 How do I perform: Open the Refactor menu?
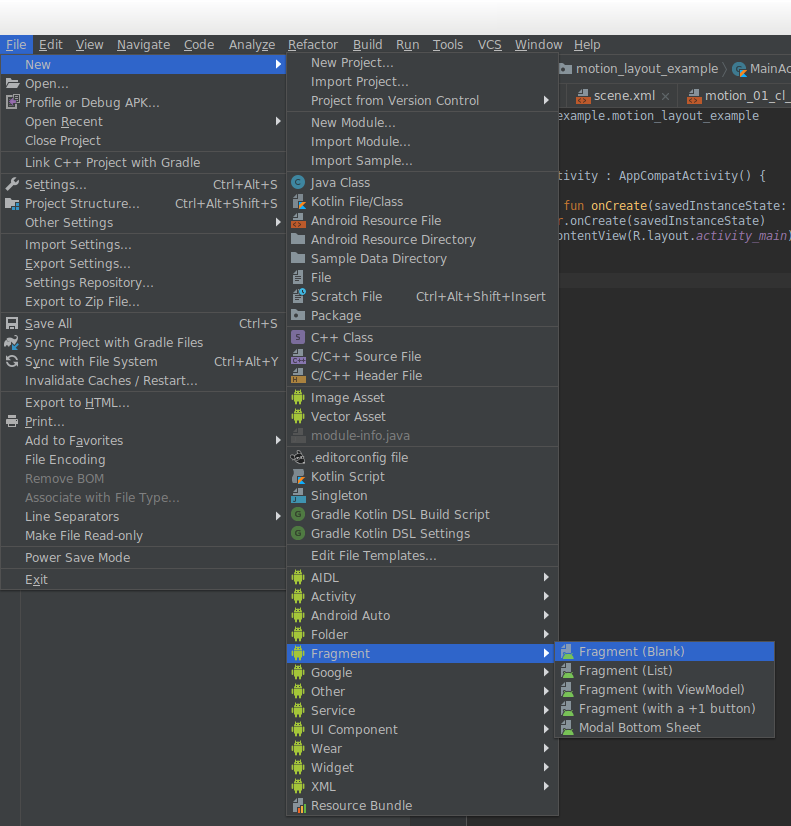(x=312, y=45)
